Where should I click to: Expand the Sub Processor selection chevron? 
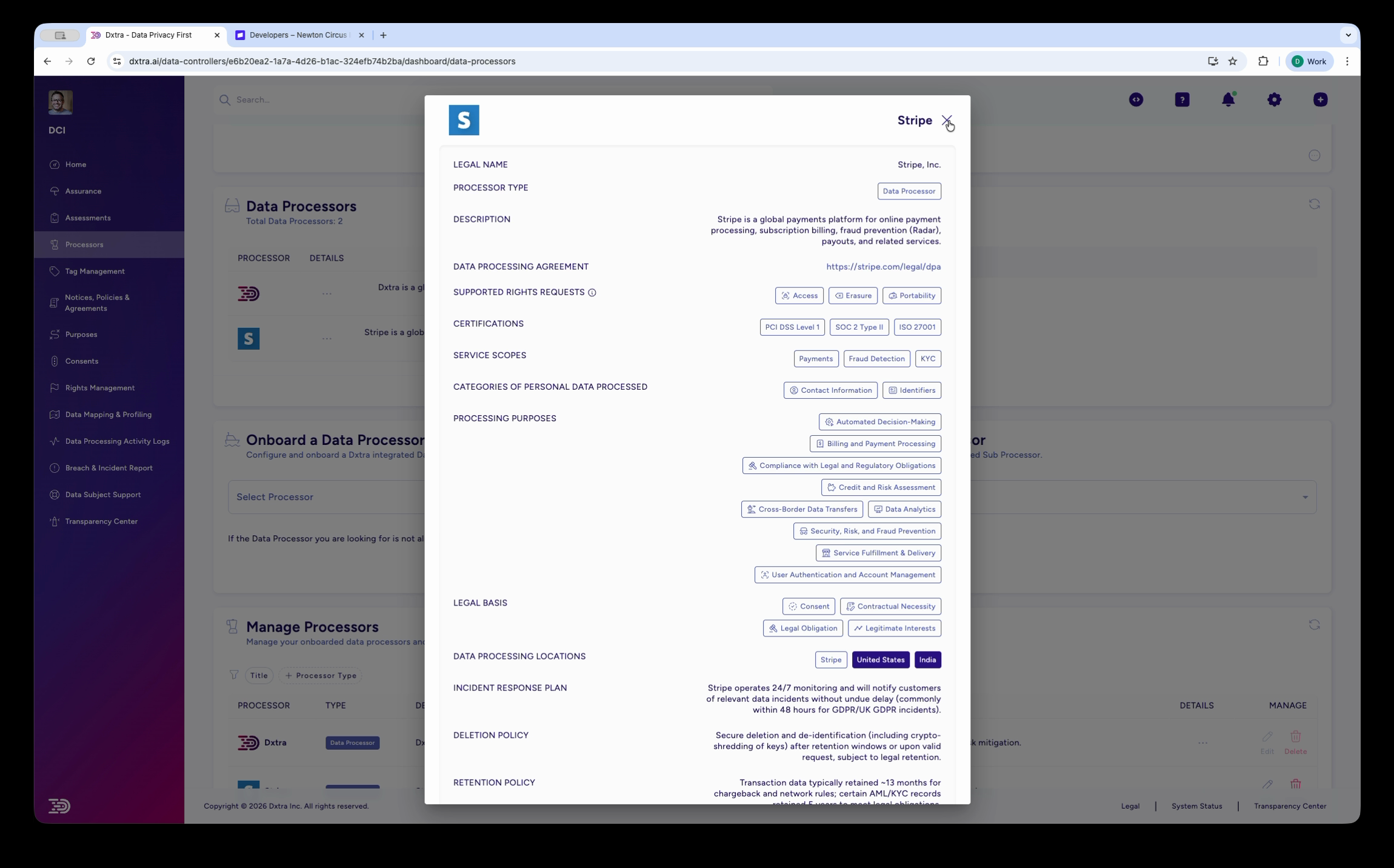(1306, 497)
